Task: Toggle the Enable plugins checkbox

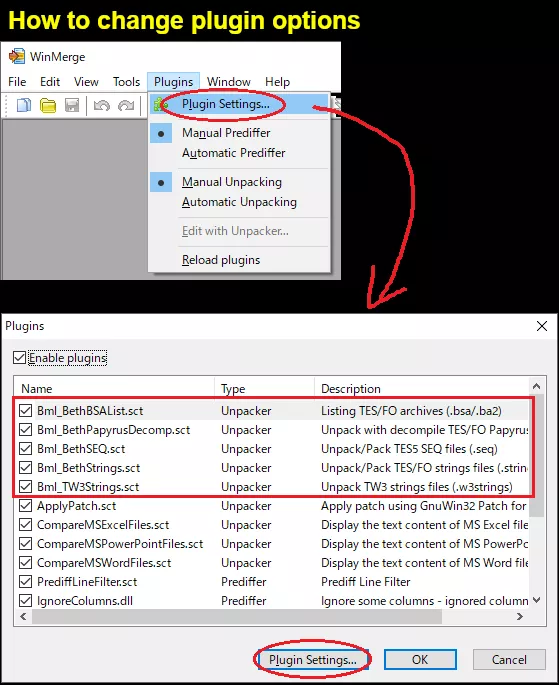Action: pyautogui.click(x=19, y=358)
